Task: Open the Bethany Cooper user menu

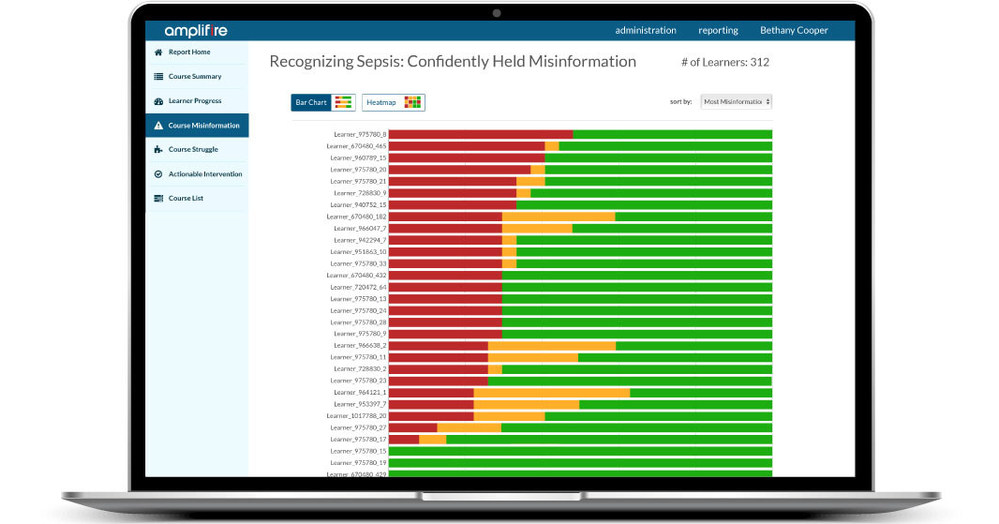Action: (x=793, y=30)
